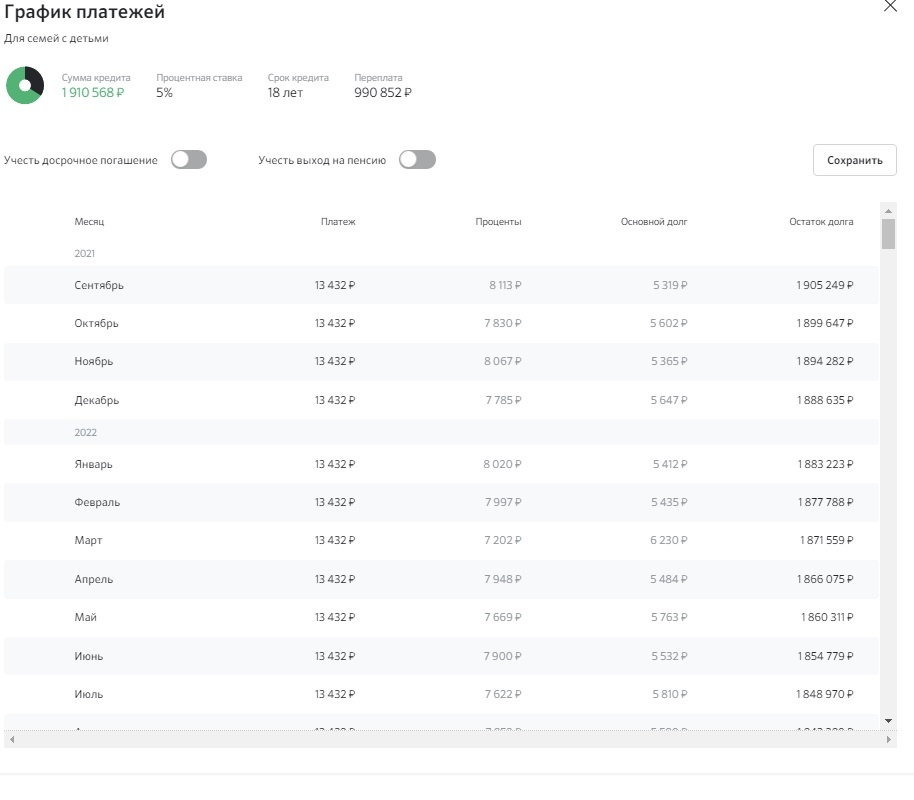Click the 18 лет loan term value
The image size is (914, 800).
point(285,93)
